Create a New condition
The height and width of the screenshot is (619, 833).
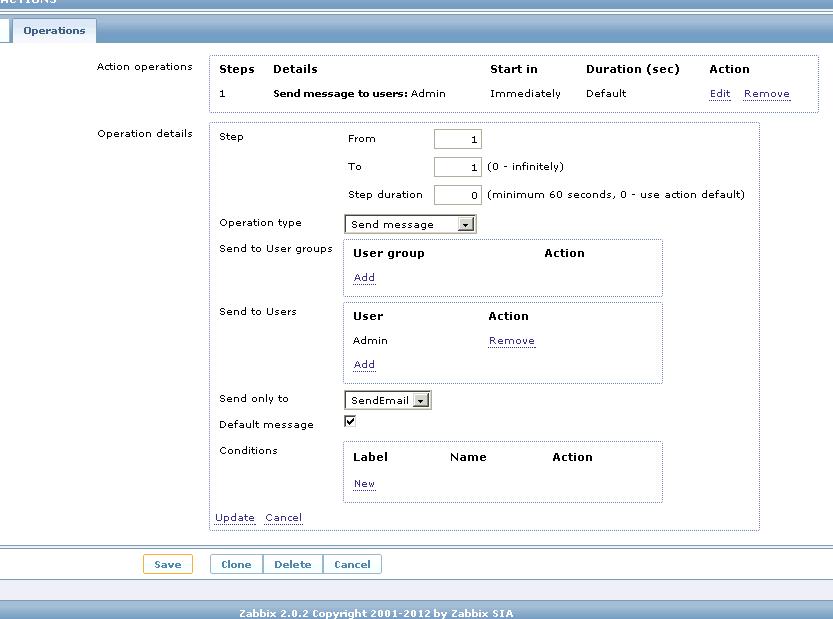point(364,484)
